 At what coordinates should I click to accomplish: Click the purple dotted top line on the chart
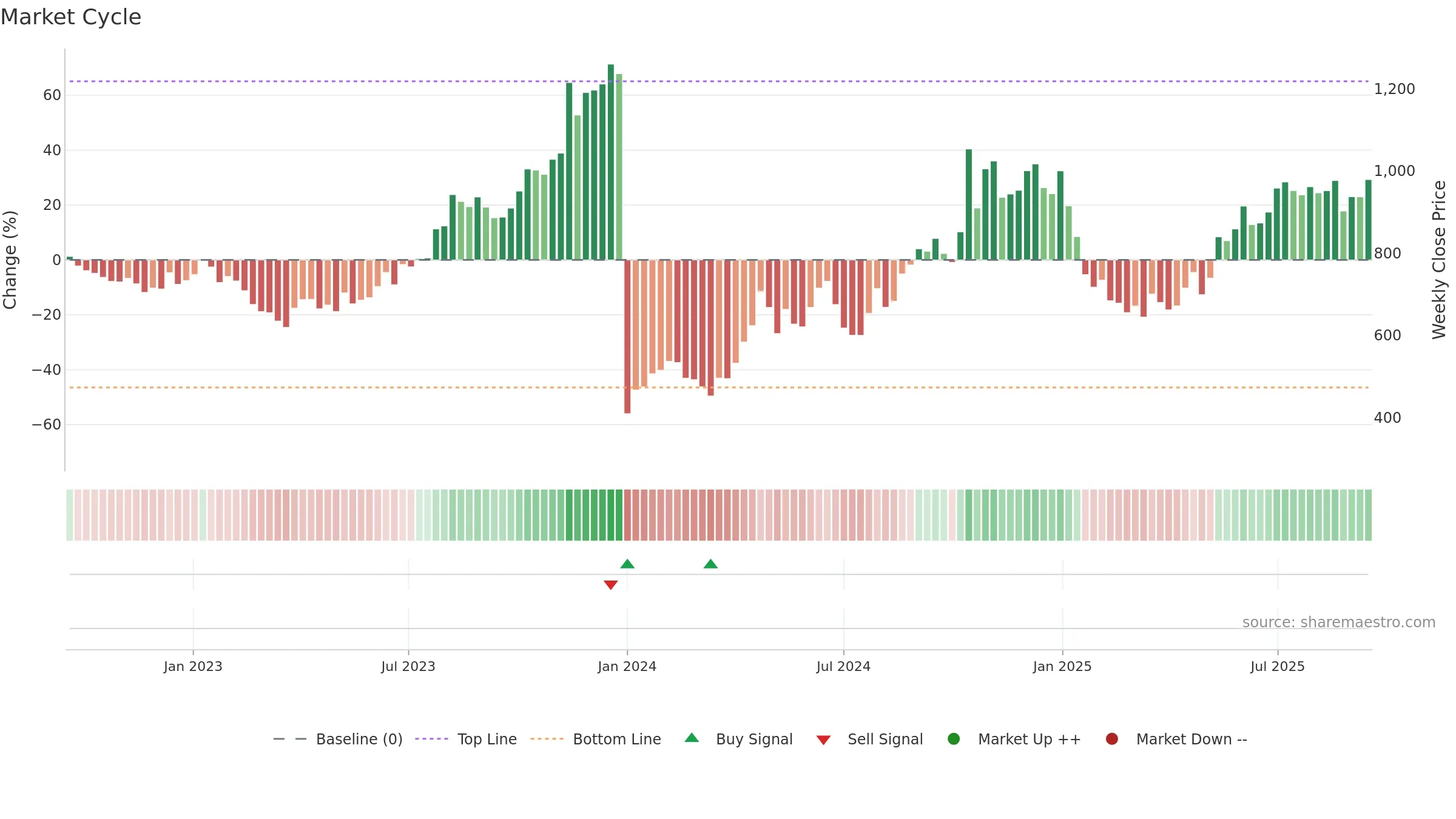pyautogui.click(x=719, y=81)
